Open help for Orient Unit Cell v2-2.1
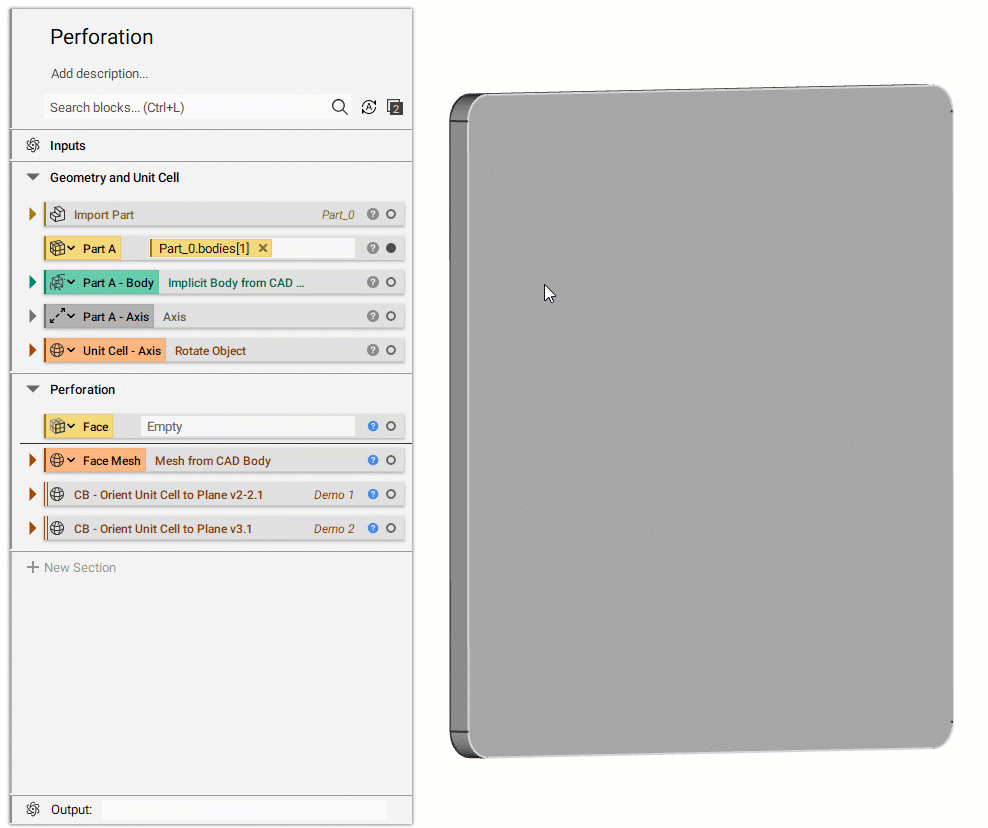988x828 pixels. 373,495
